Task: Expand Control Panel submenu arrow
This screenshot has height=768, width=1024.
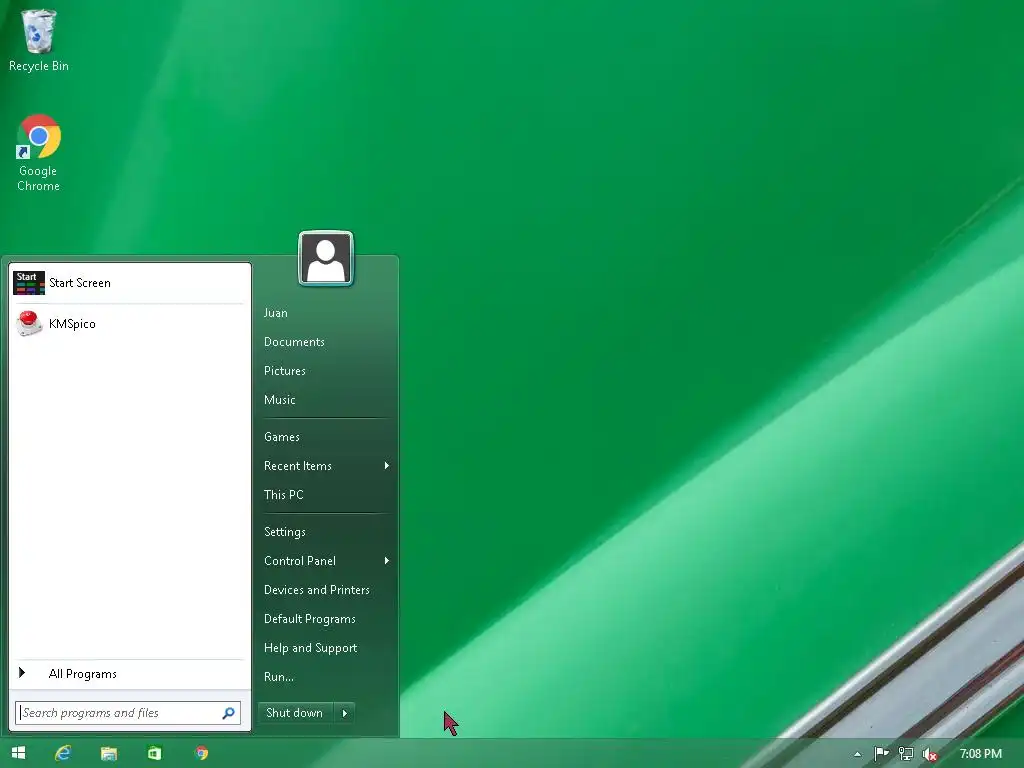Action: click(387, 560)
